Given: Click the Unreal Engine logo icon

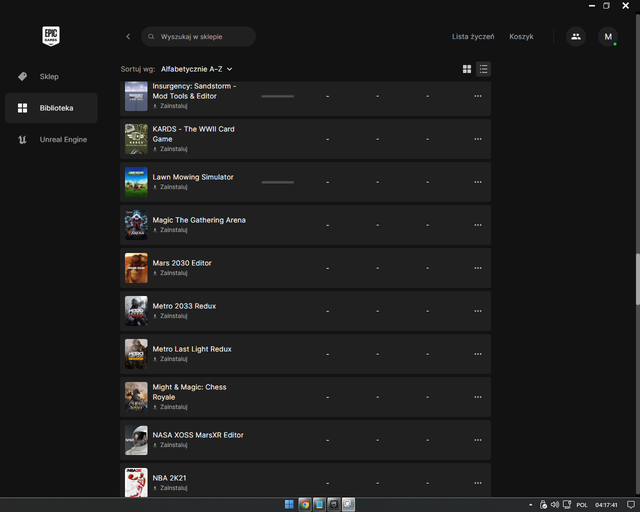Looking at the screenshot, I should (22, 140).
